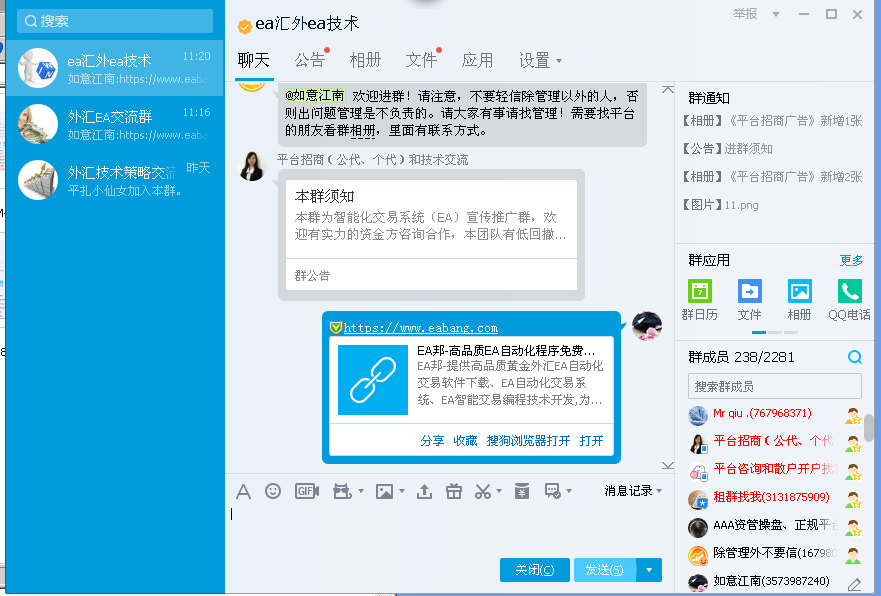Viewport: 881px width, 596px height.
Task: Click the green shield icon before the URL
Action: tap(335, 327)
